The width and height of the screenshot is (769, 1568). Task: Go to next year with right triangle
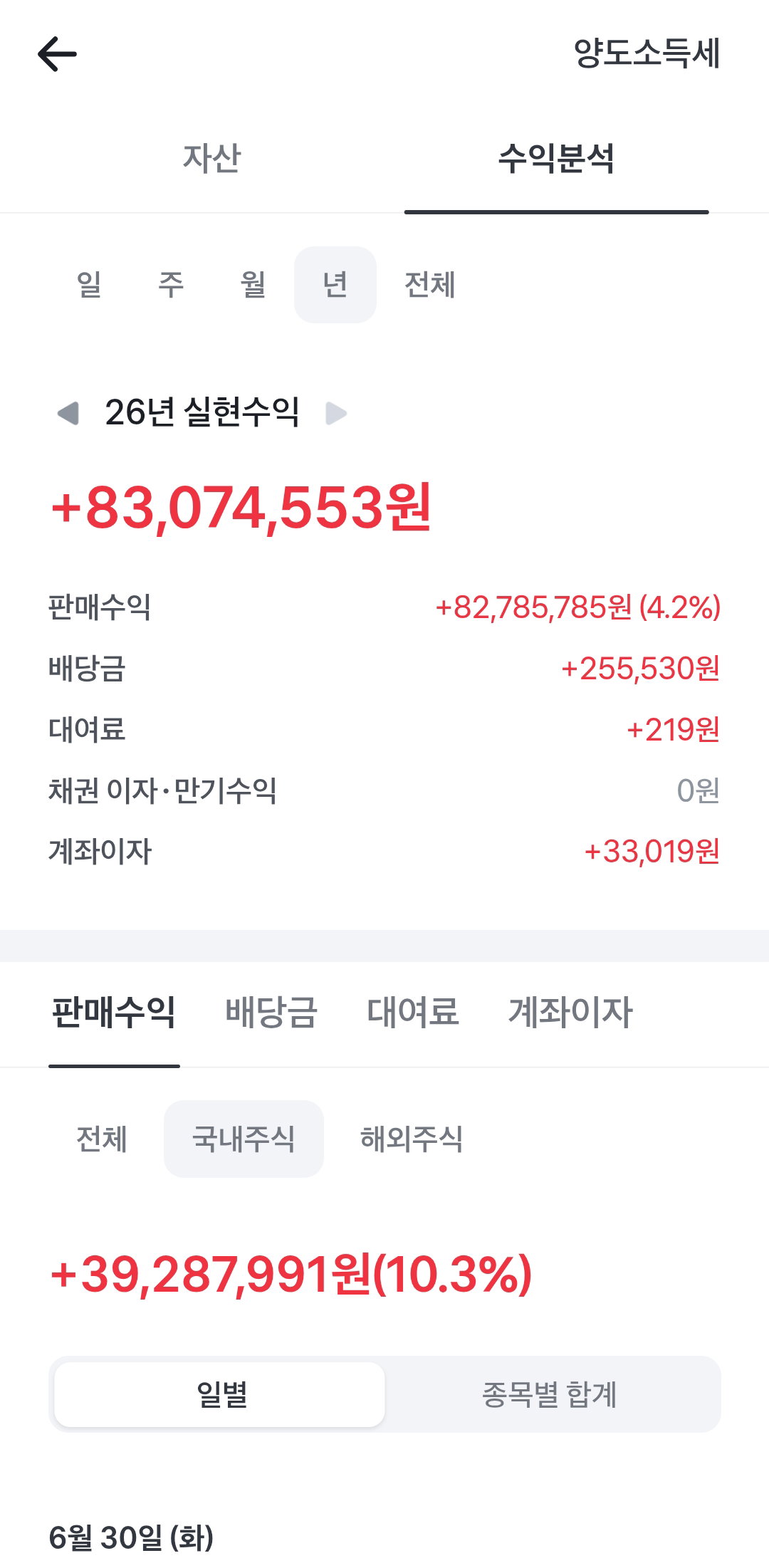[336, 413]
